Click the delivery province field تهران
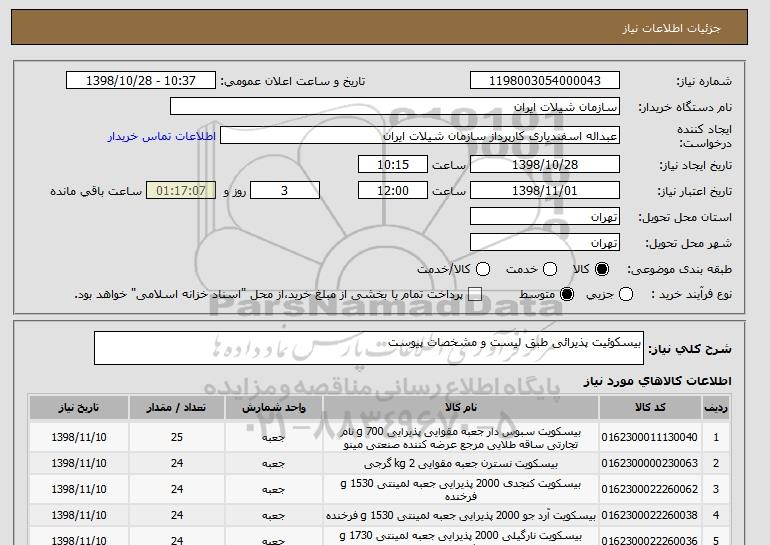Viewport: 770px width, 545px height. (545, 217)
